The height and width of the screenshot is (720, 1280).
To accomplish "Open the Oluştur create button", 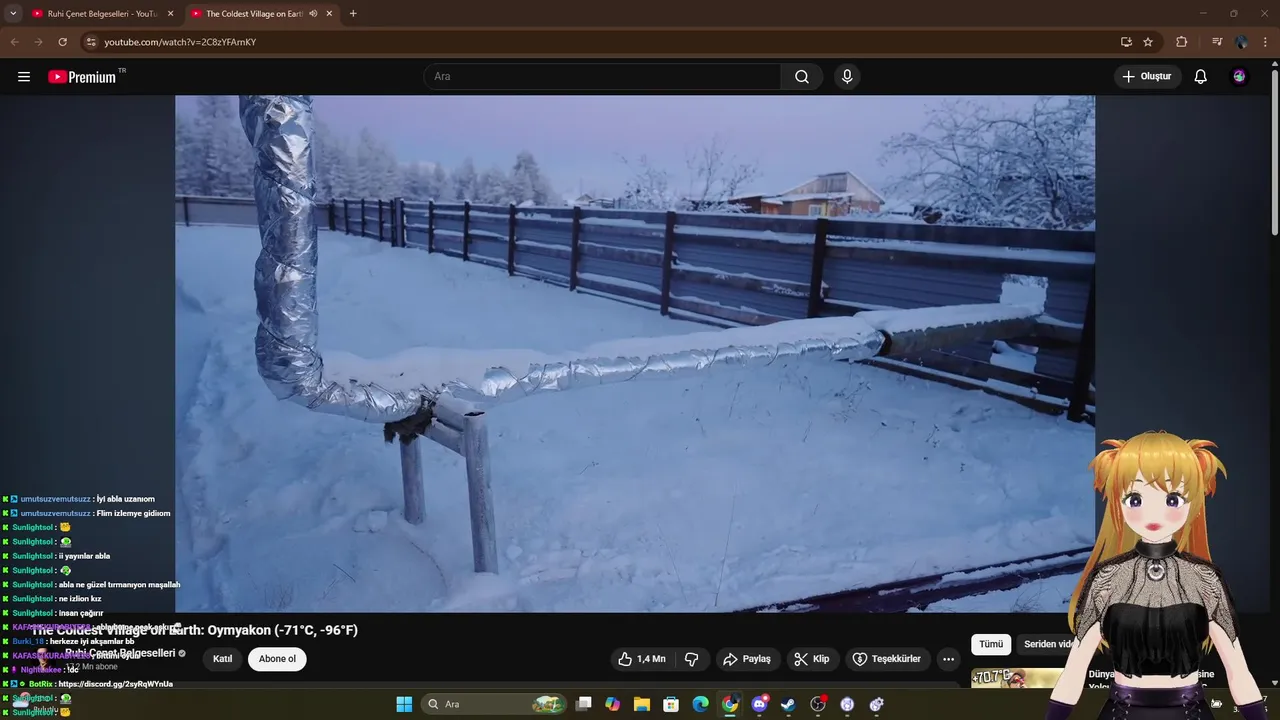I will 1148,77.
